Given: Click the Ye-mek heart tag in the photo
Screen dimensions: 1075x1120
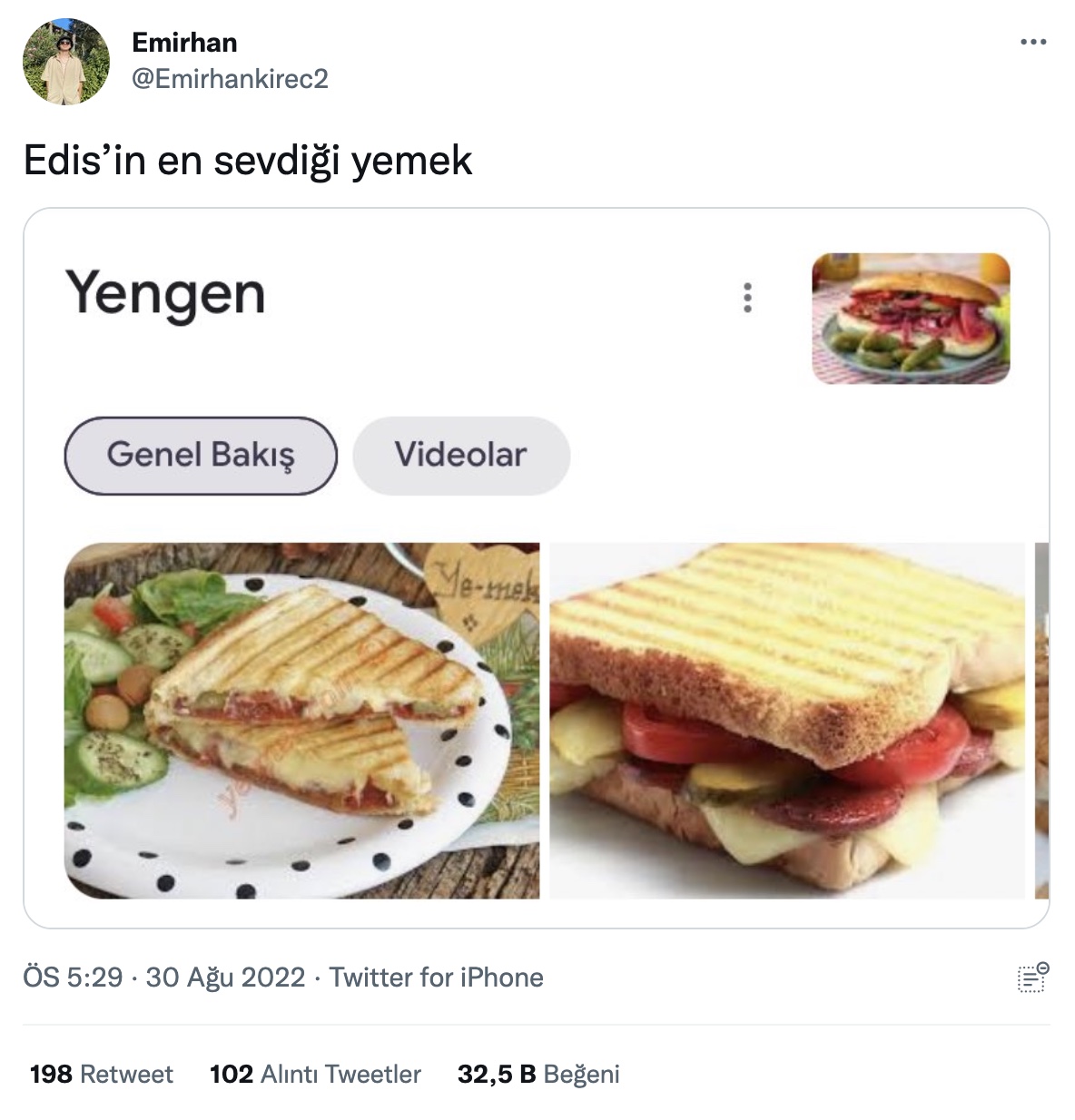Looking at the screenshot, I should pos(482,586).
